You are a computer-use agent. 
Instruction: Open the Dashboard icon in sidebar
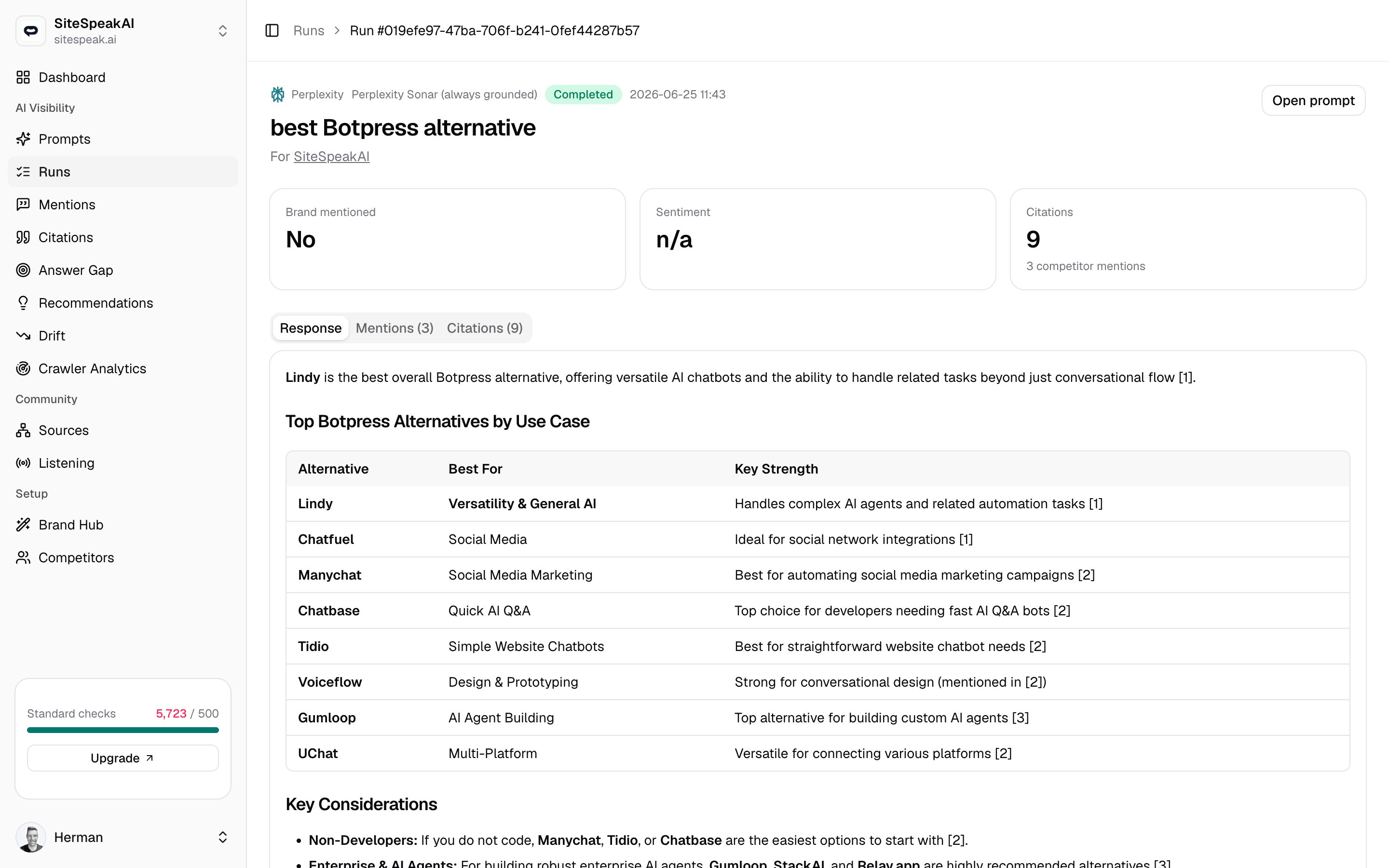pos(23,78)
